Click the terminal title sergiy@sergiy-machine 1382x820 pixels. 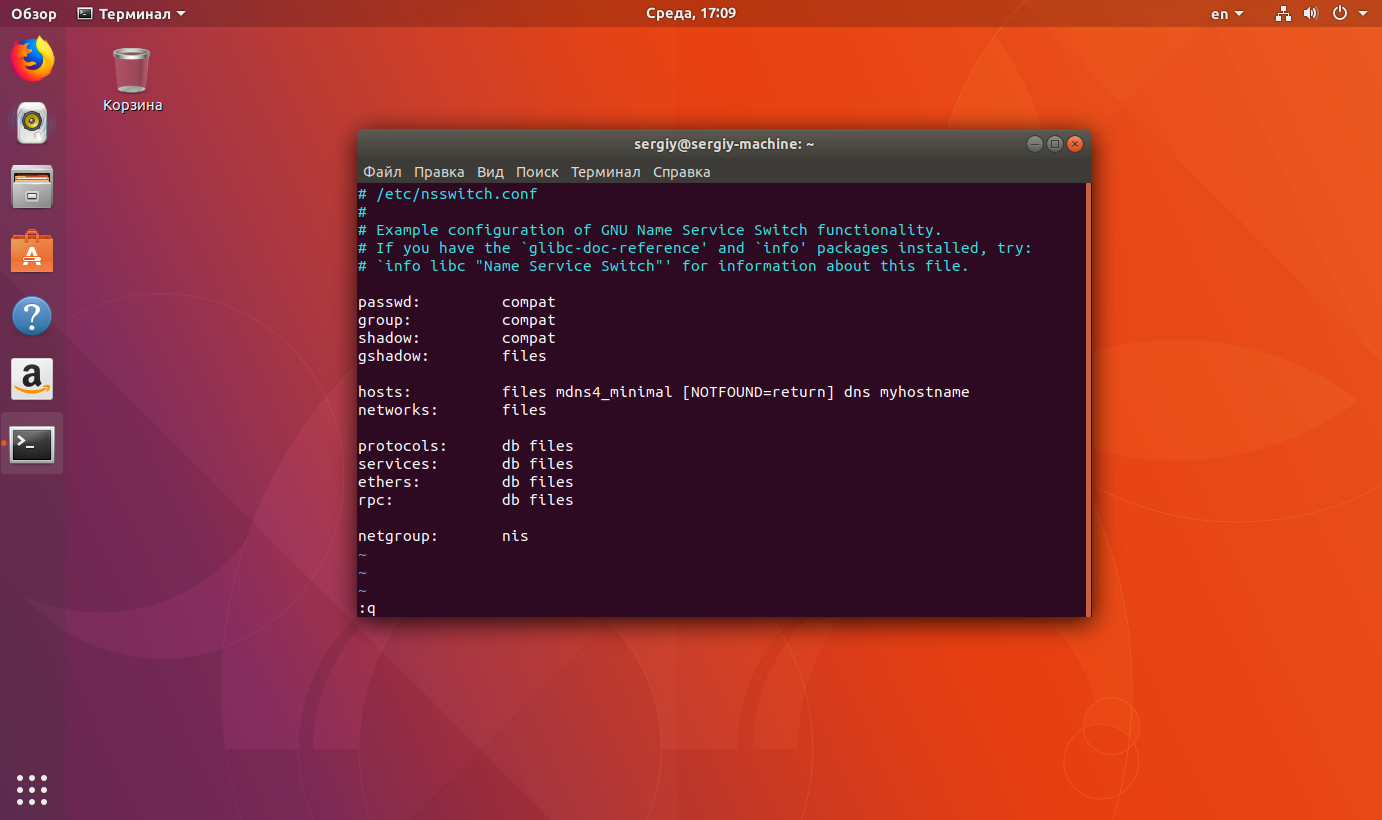click(724, 144)
